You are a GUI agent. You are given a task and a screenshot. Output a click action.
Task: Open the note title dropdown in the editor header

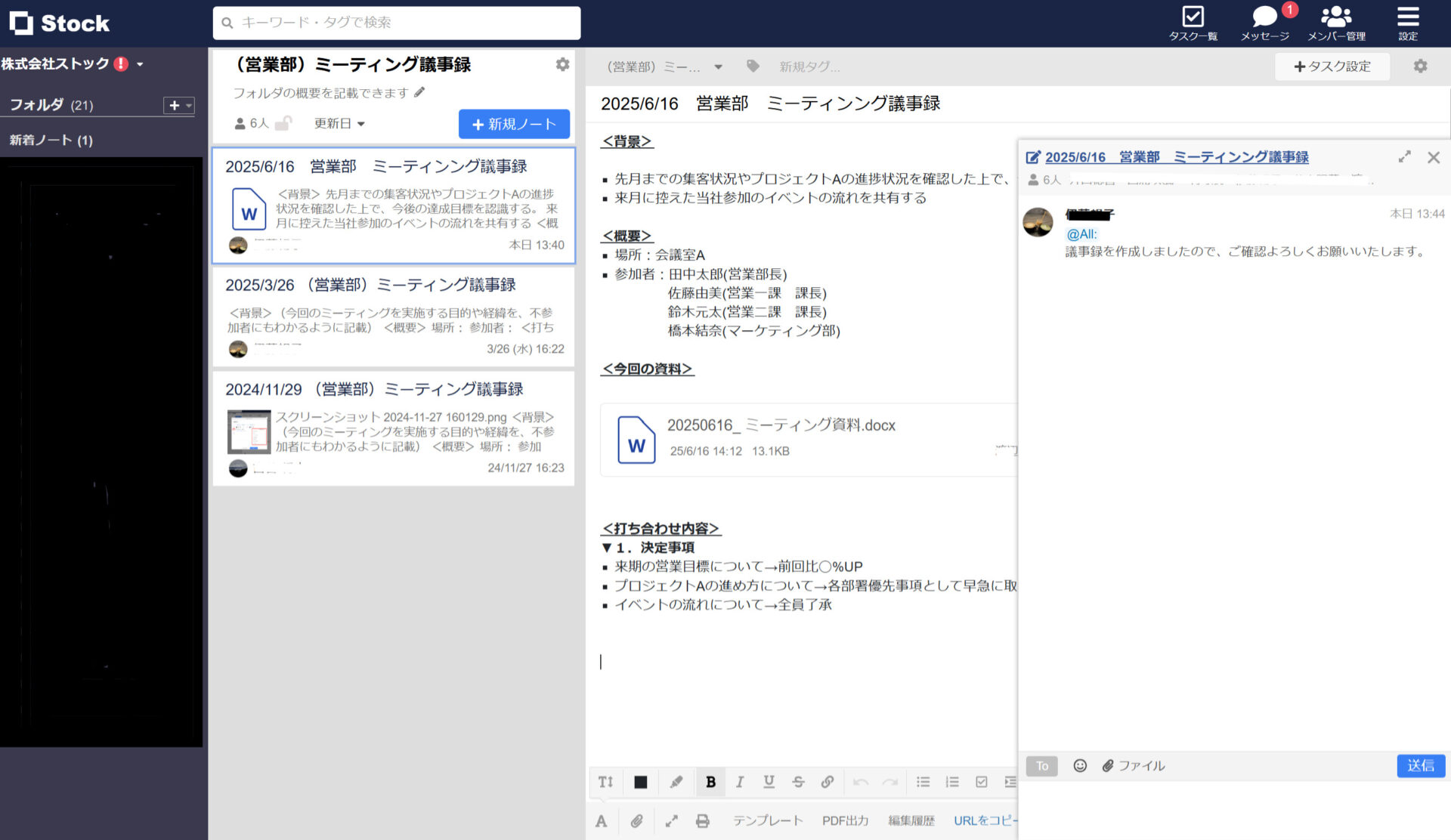(719, 66)
